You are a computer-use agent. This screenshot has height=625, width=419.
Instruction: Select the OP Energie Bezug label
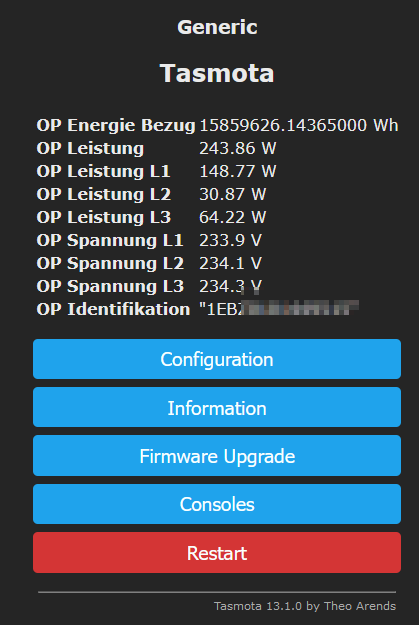[x=116, y=125]
